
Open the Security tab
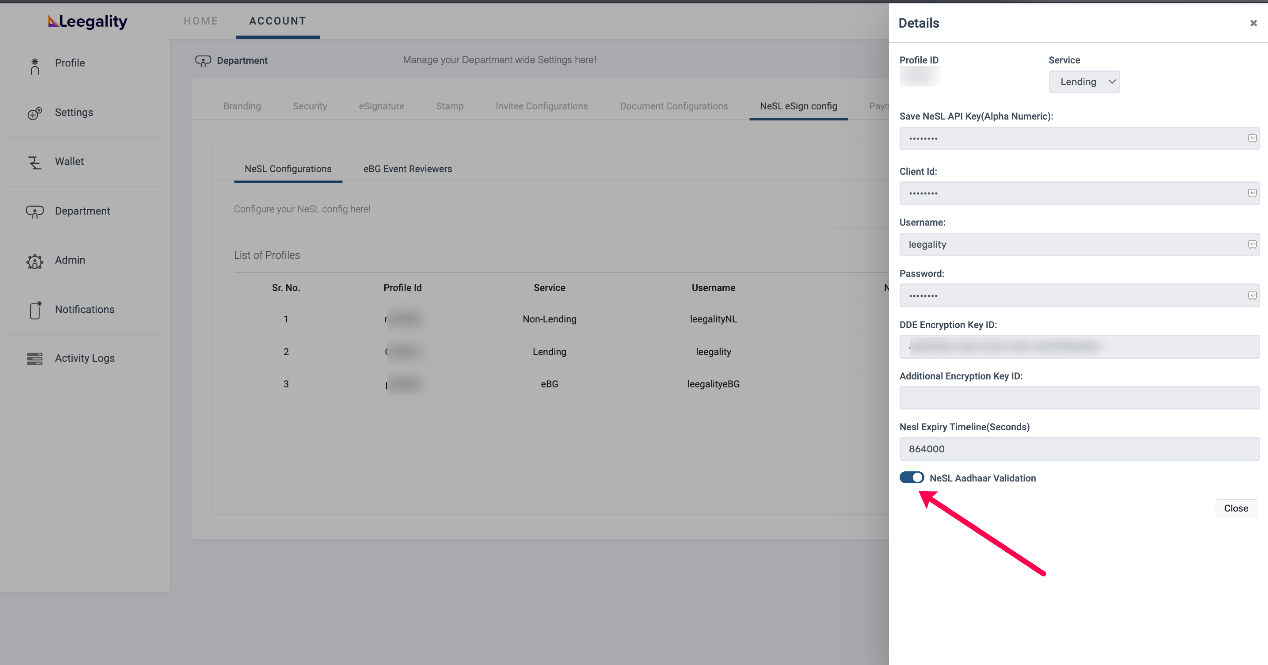coord(310,106)
